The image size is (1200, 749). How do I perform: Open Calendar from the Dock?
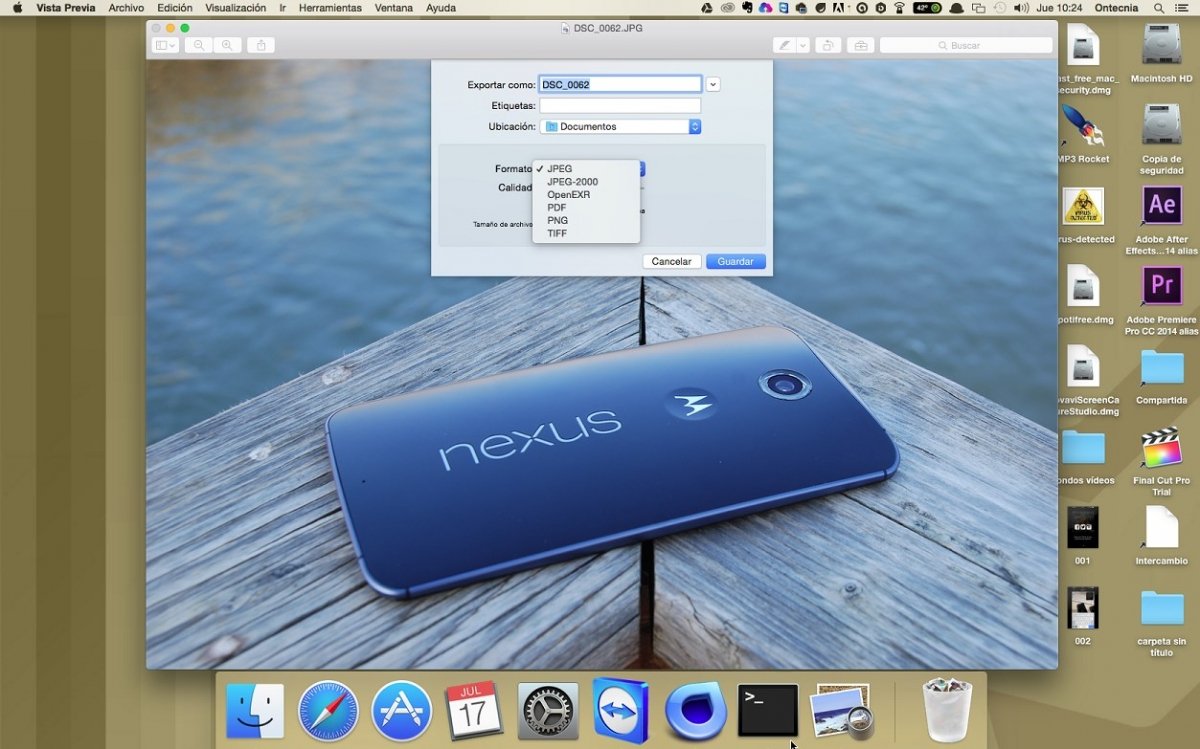pos(474,711)
